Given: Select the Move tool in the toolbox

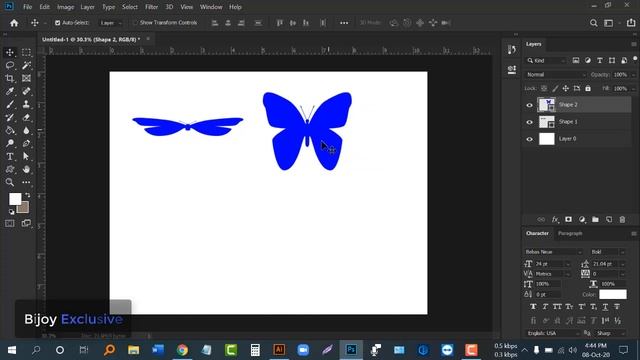Looking at the screenshot, I should [x=10, y=52].
